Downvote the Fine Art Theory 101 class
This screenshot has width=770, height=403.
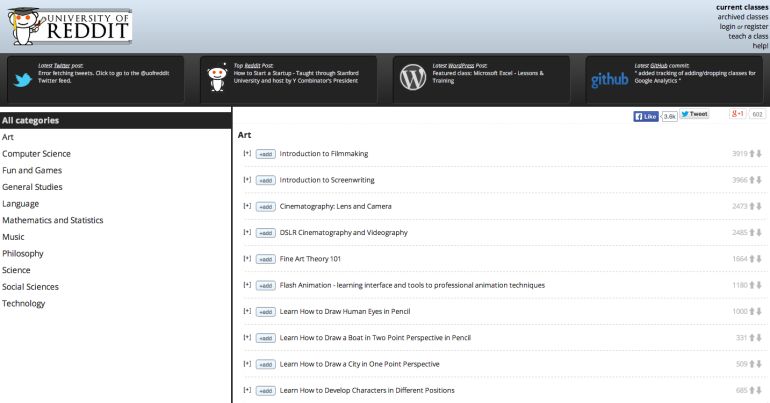click(x=760, y=259)
